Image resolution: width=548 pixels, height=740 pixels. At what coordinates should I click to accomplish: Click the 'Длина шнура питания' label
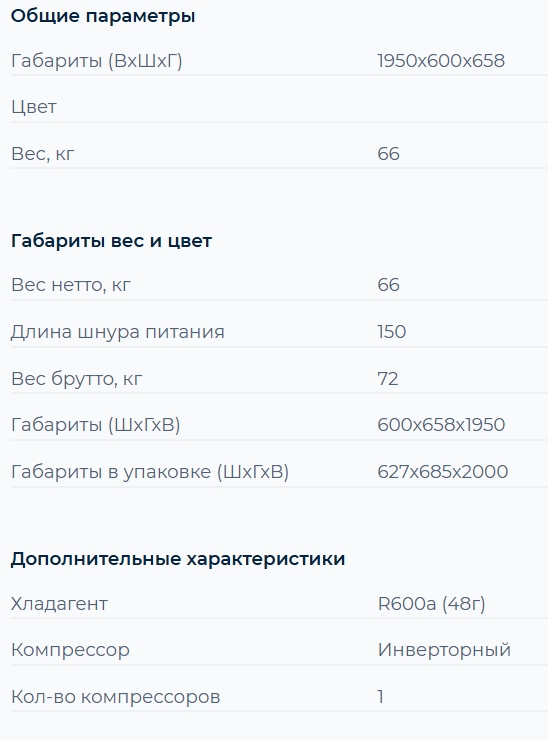pos(118,332)
